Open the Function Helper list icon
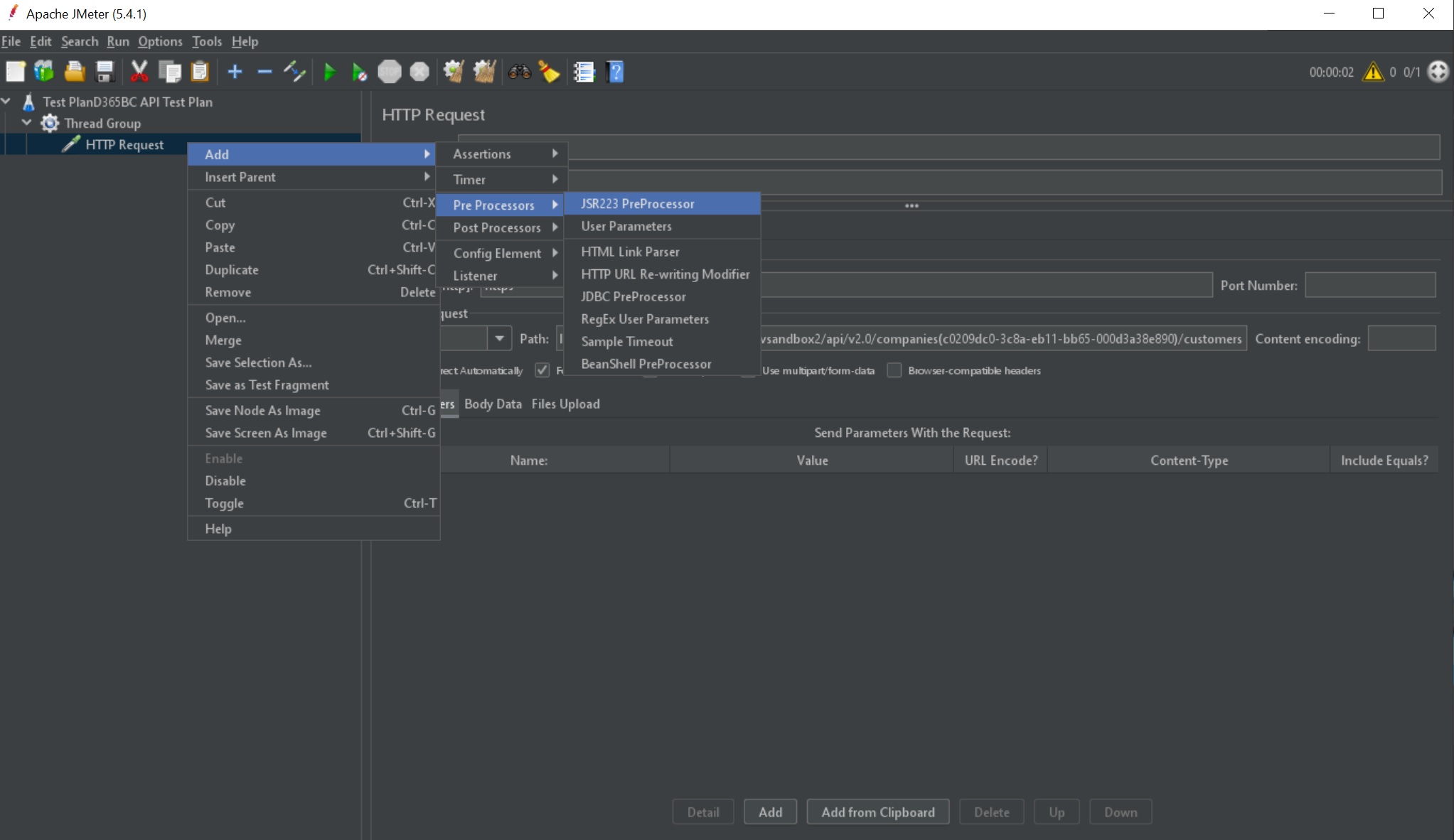The height and width of the screenshot is (840, 1454). tap(584, 72)
